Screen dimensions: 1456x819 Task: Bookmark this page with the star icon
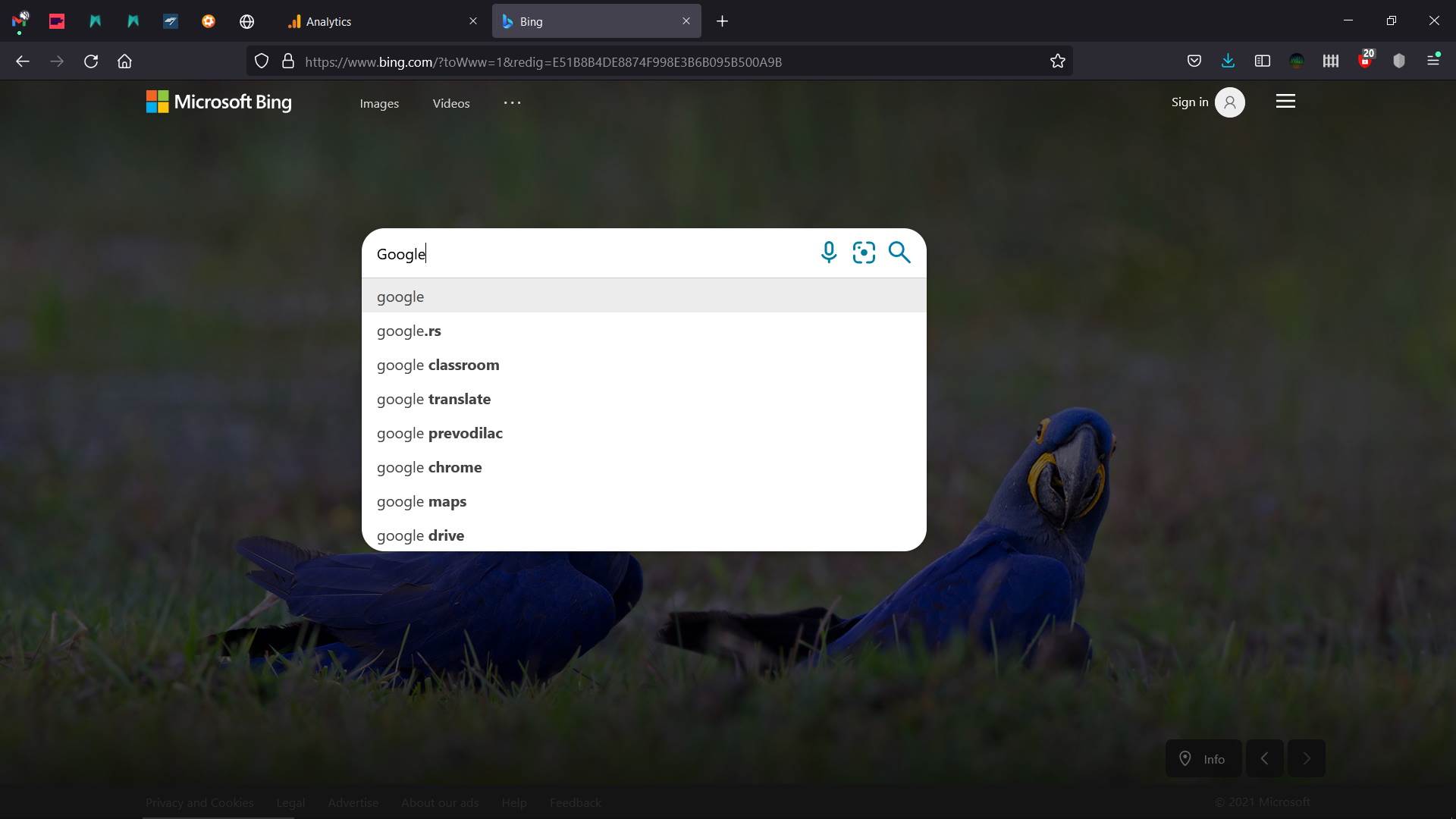pos(1058,61)
